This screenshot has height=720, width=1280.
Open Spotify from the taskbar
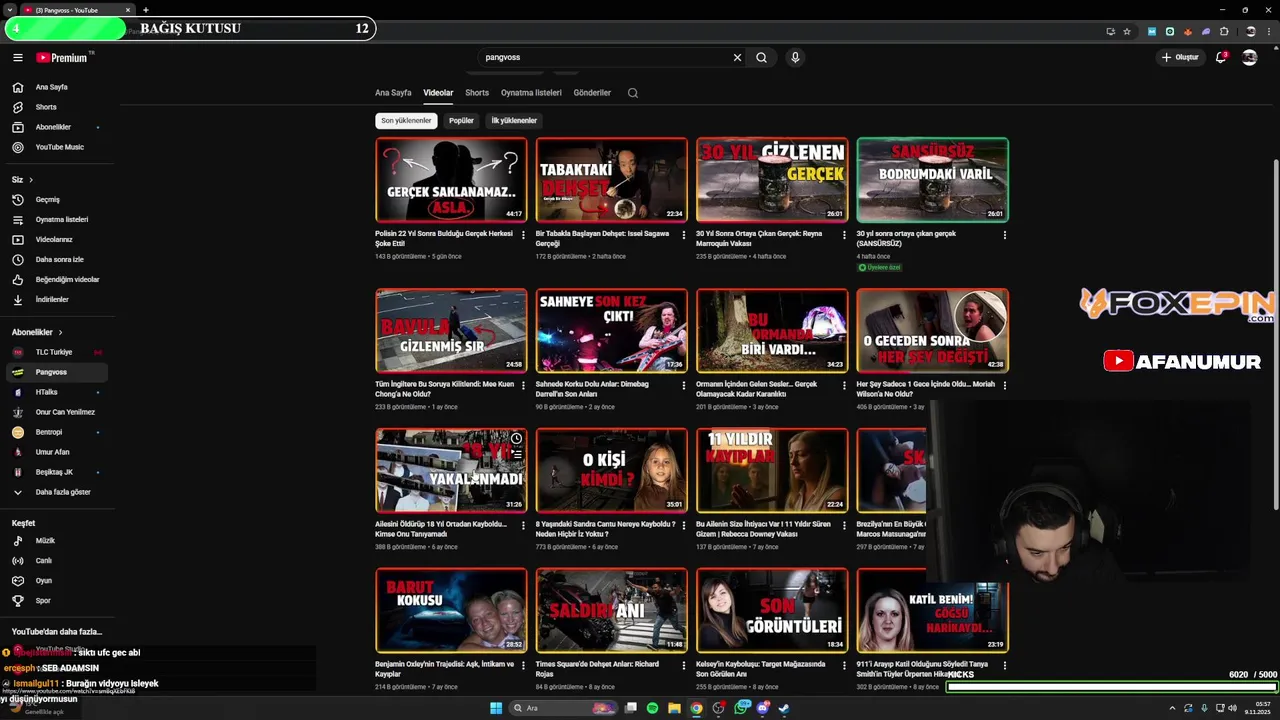[652, 708]
